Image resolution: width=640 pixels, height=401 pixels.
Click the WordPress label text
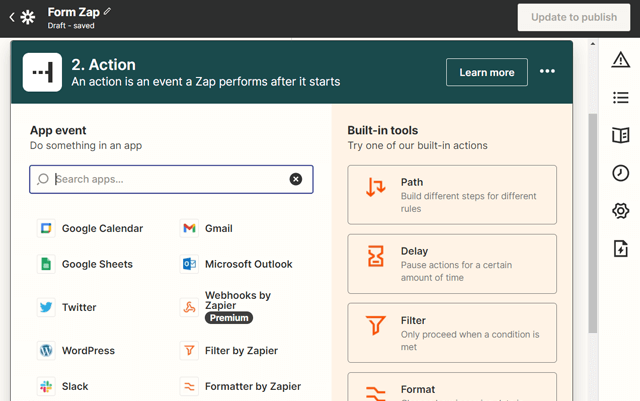pos(88,350)
